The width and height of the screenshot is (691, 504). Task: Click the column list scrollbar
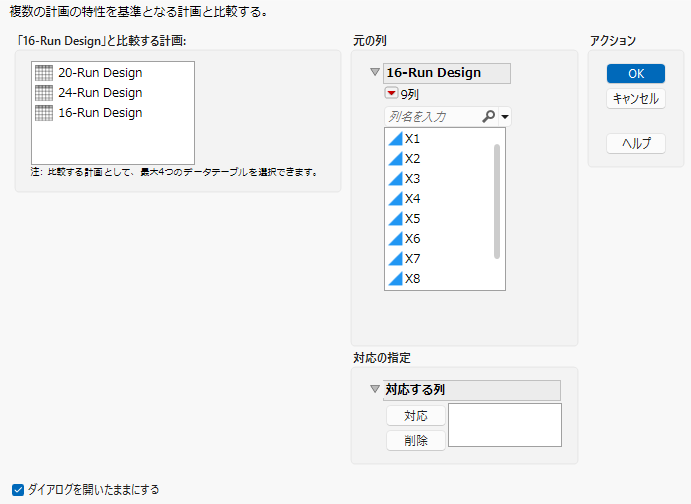(x=497, y=201)
